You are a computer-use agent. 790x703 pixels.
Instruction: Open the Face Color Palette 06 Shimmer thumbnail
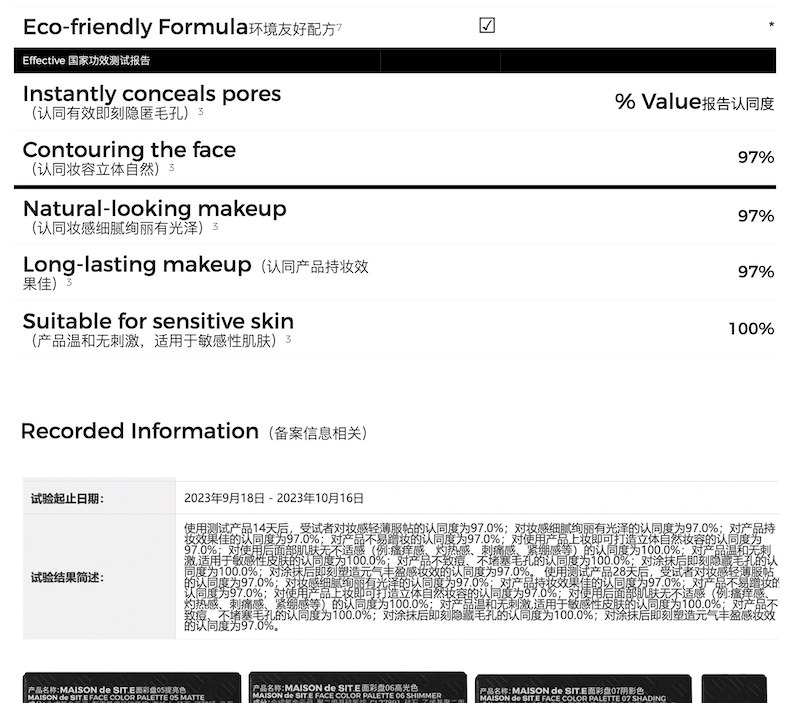pyautogui.click(x=357, y=689)
